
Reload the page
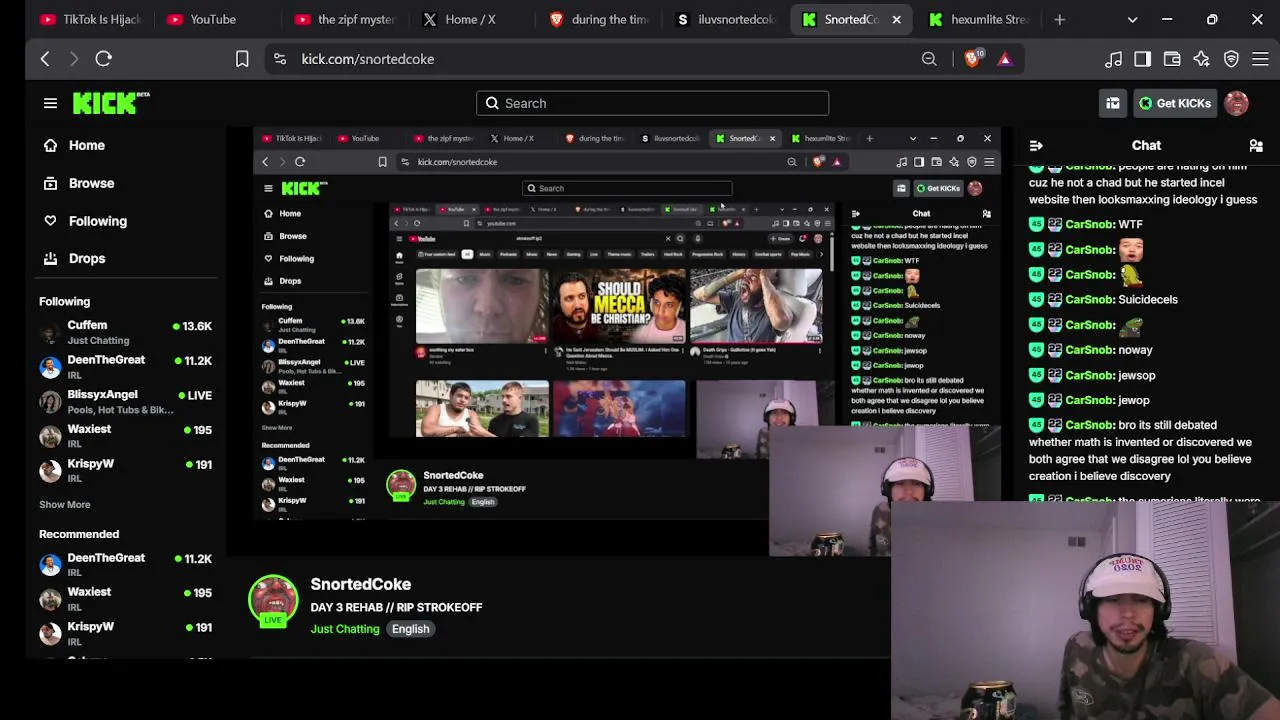click(103, 59)
